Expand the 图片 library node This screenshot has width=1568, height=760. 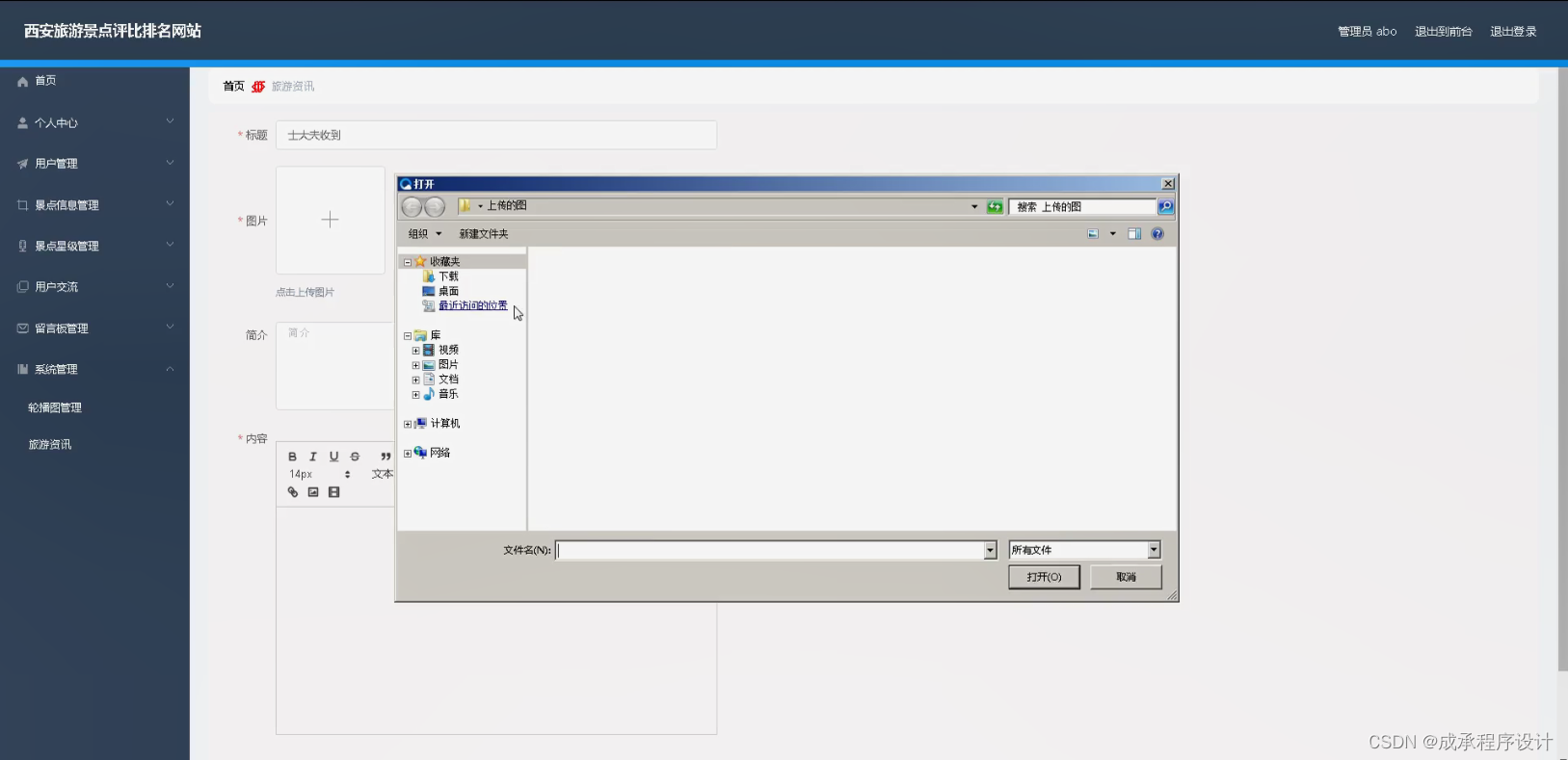coord(415,365)
